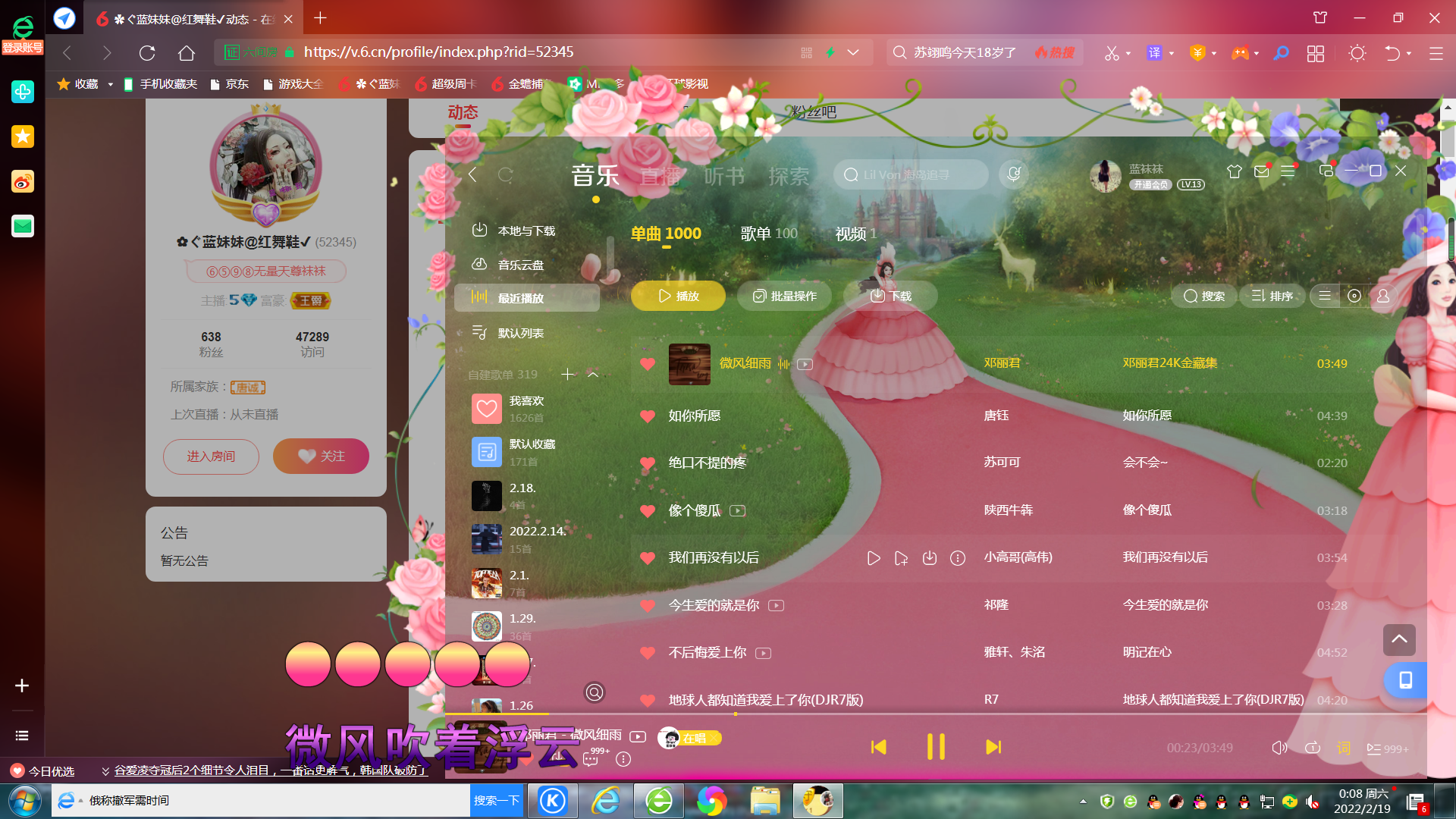Click the 进入房间 button on profile
Viewport: 1456px width, 819px height.
tap(211, 457)
